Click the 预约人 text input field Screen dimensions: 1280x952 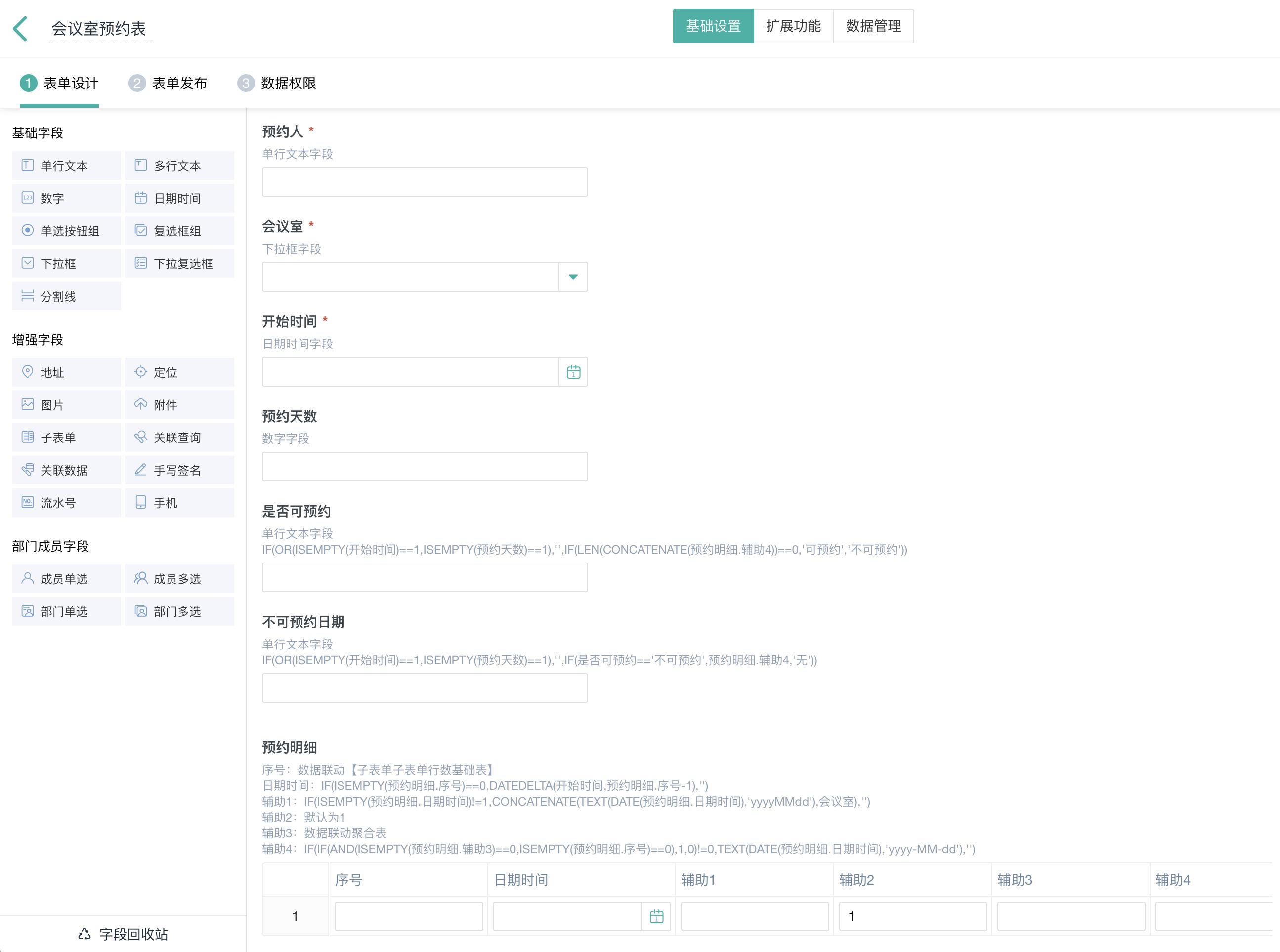[425, 182]
